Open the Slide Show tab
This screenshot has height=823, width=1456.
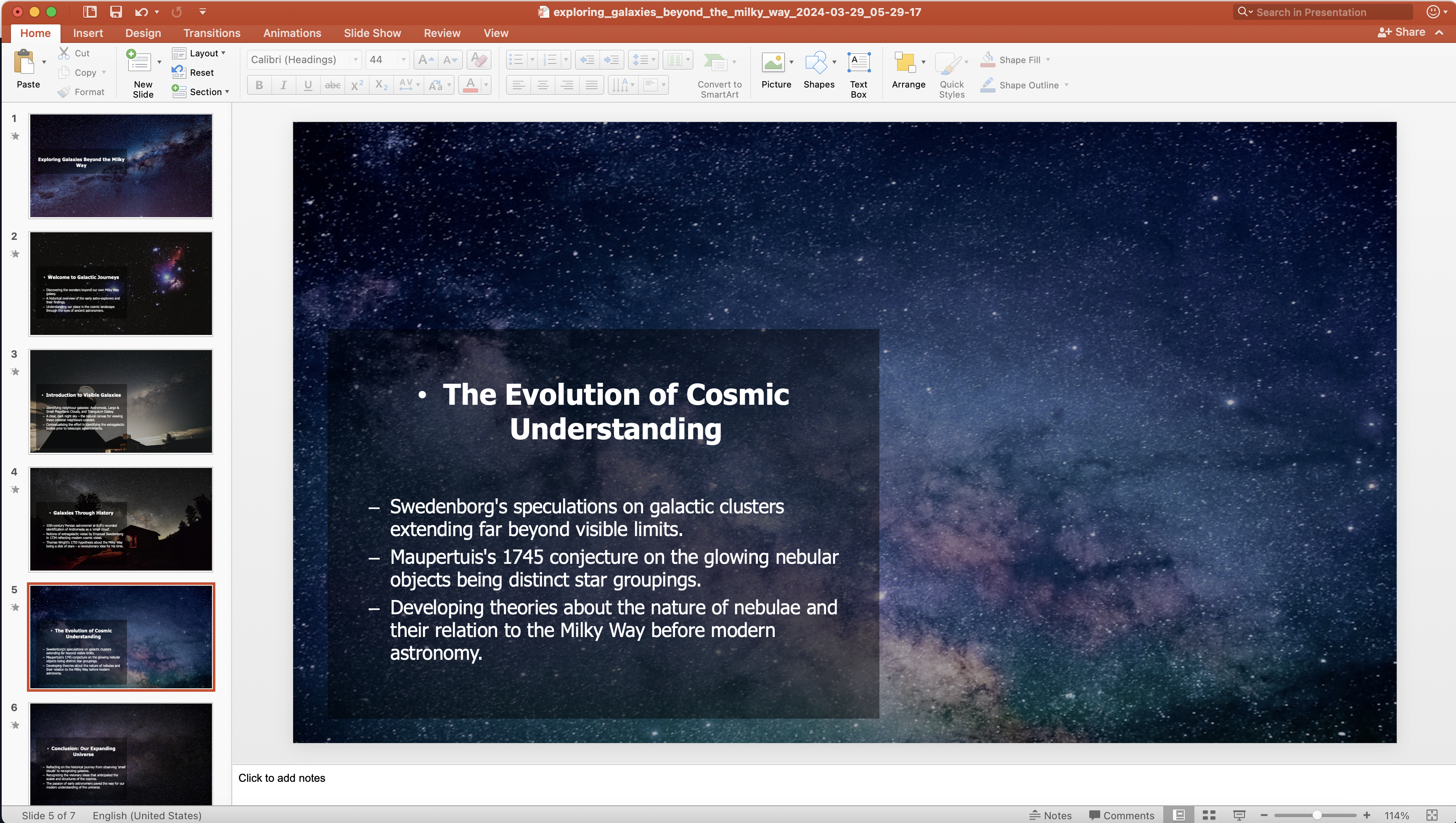[372, 33]
